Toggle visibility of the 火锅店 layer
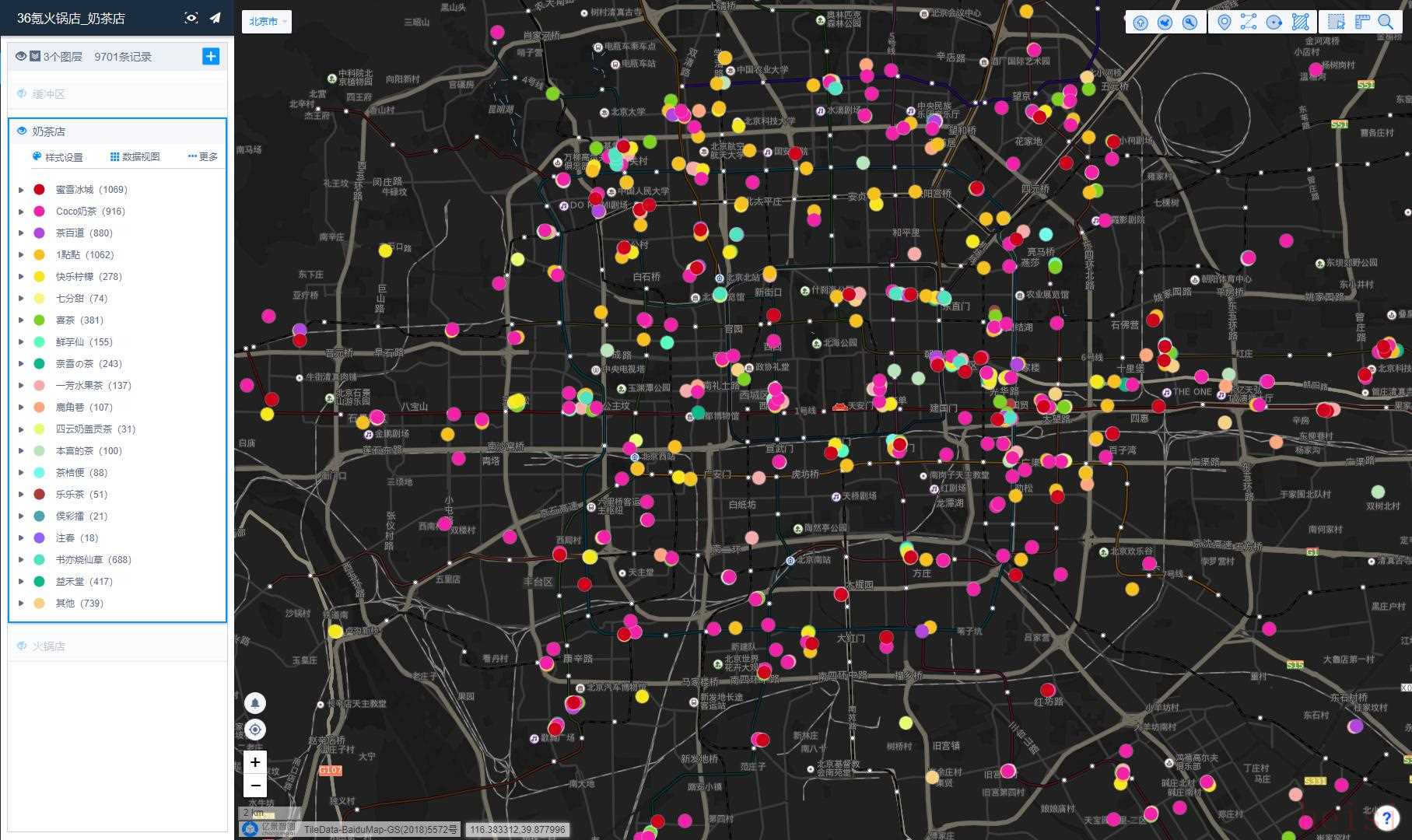The height and width of the screenshot is (840, 1412). [x=22, y=646]
